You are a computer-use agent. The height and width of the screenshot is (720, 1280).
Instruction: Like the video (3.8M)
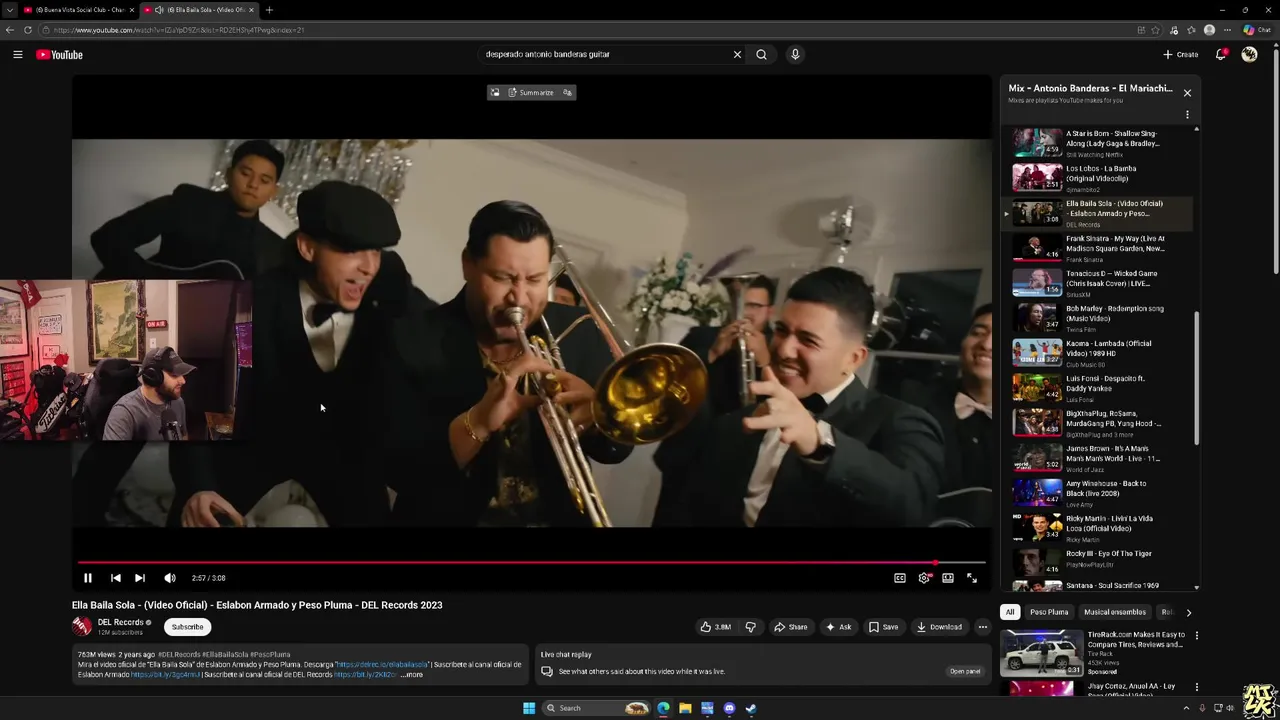click(715, 627)
